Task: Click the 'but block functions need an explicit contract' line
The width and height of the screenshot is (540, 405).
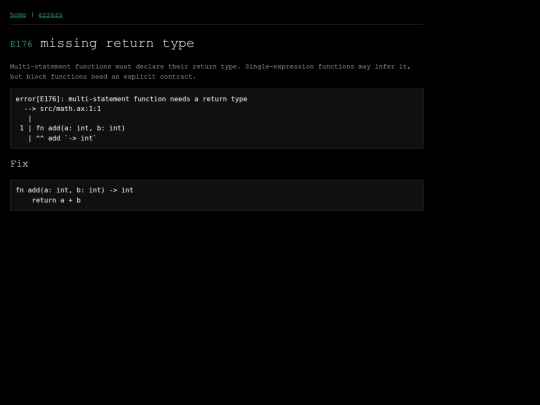Action: (103, 76)
